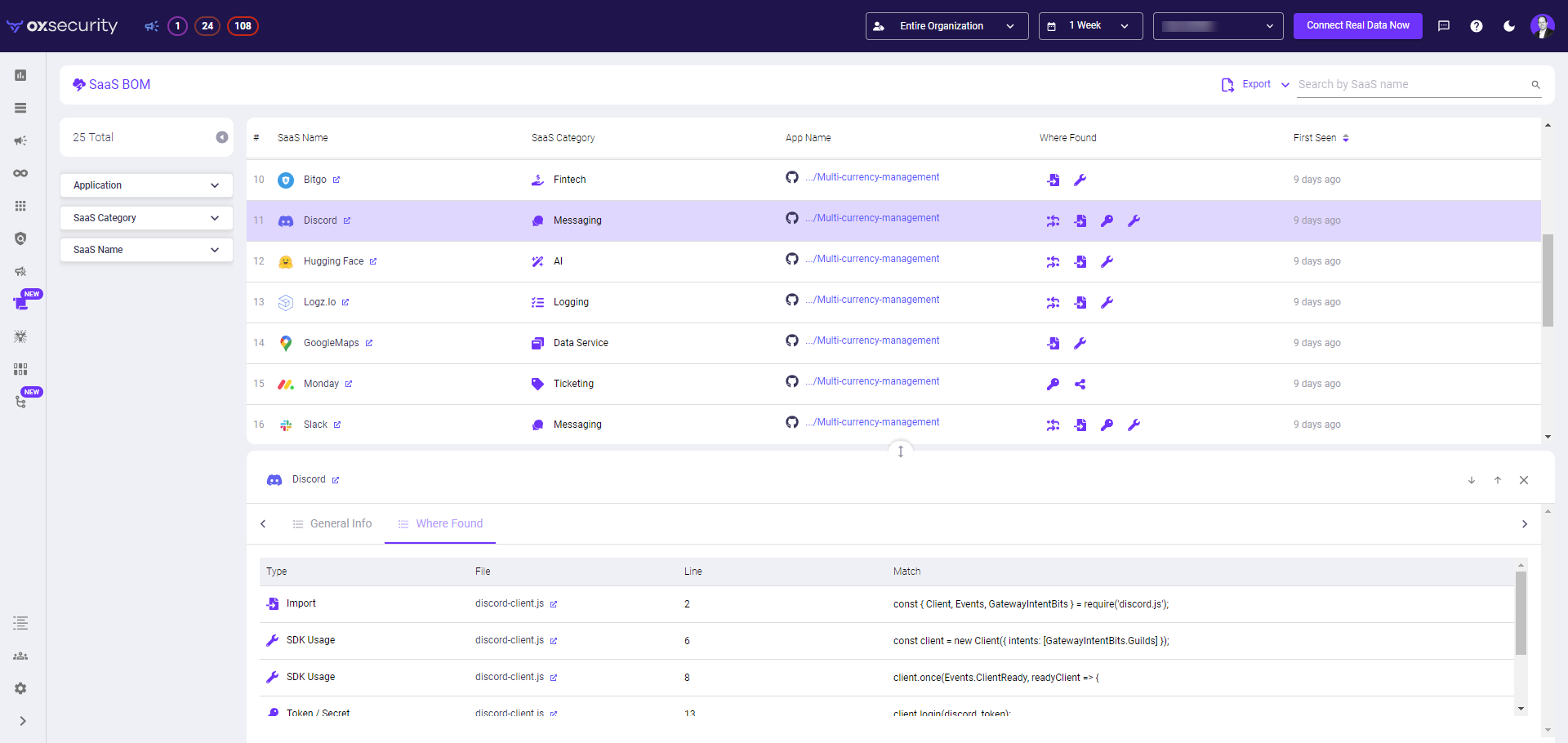Open the megaphone announcements icon in top bar
Viewport: 1568px width, 743px height.
tap(151, 26)
